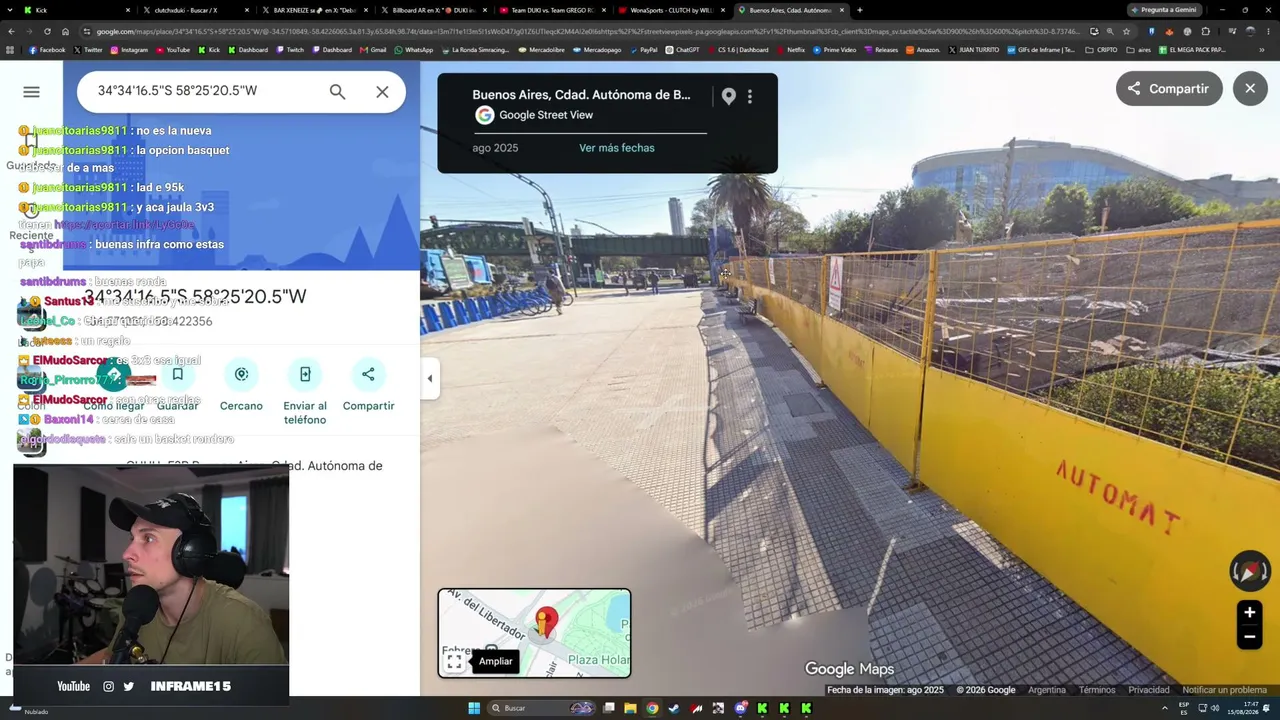1280x720 pixels.
Task: Open the Instagram bookmark
Action: click(x=129, y=50)
